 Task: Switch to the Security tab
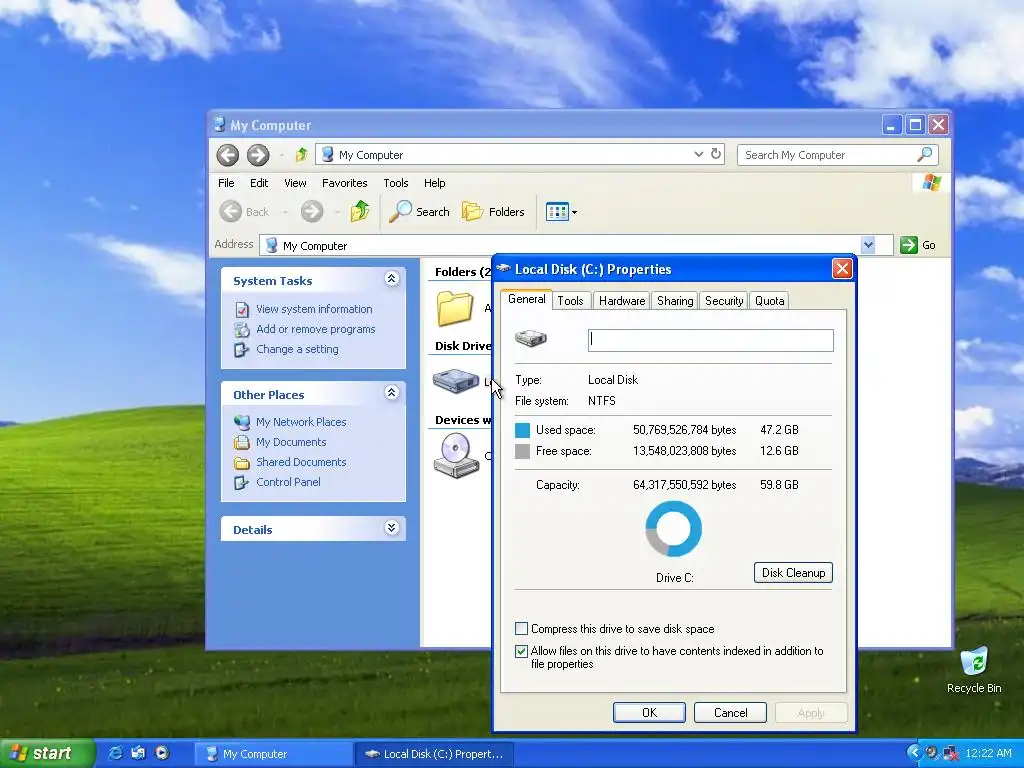point(724,300)
